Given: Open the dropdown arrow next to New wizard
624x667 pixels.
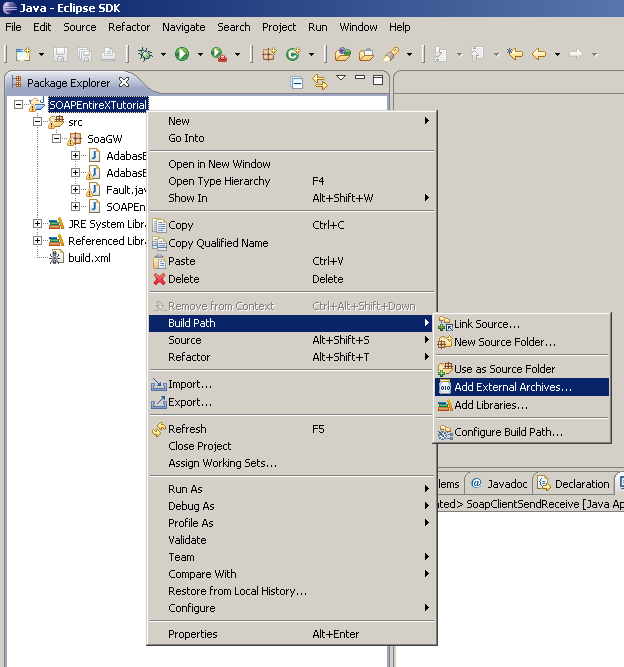Looking at the screenshot, I should click(41, 54).
